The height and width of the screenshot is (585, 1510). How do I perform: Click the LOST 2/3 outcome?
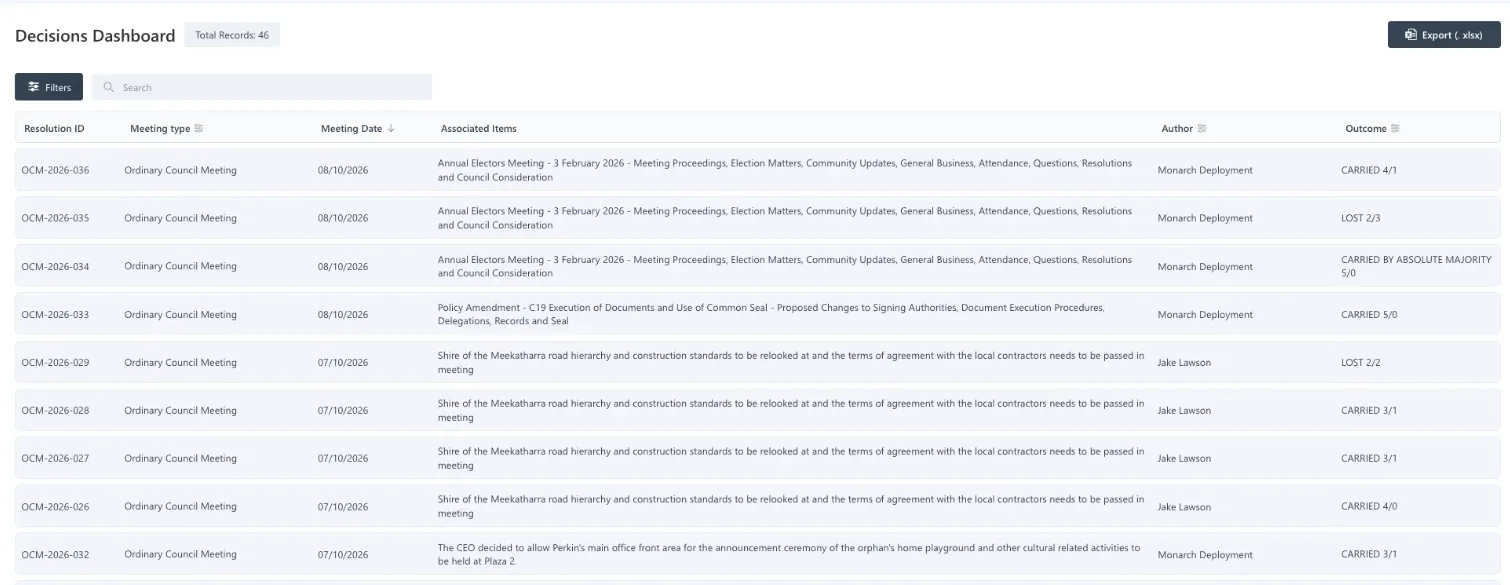(x=1361, y=218)
